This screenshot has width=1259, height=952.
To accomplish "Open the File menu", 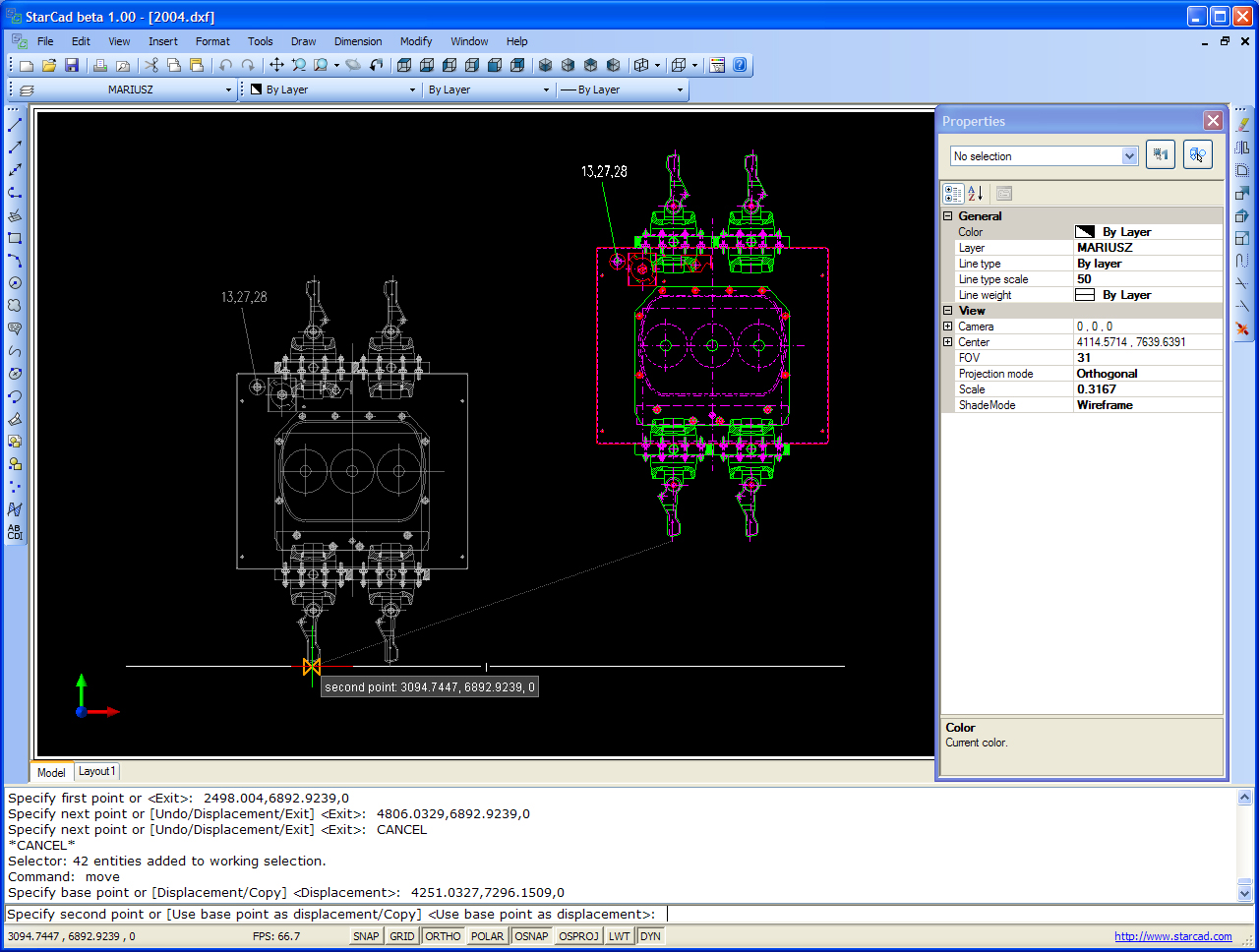I will 45,41.
